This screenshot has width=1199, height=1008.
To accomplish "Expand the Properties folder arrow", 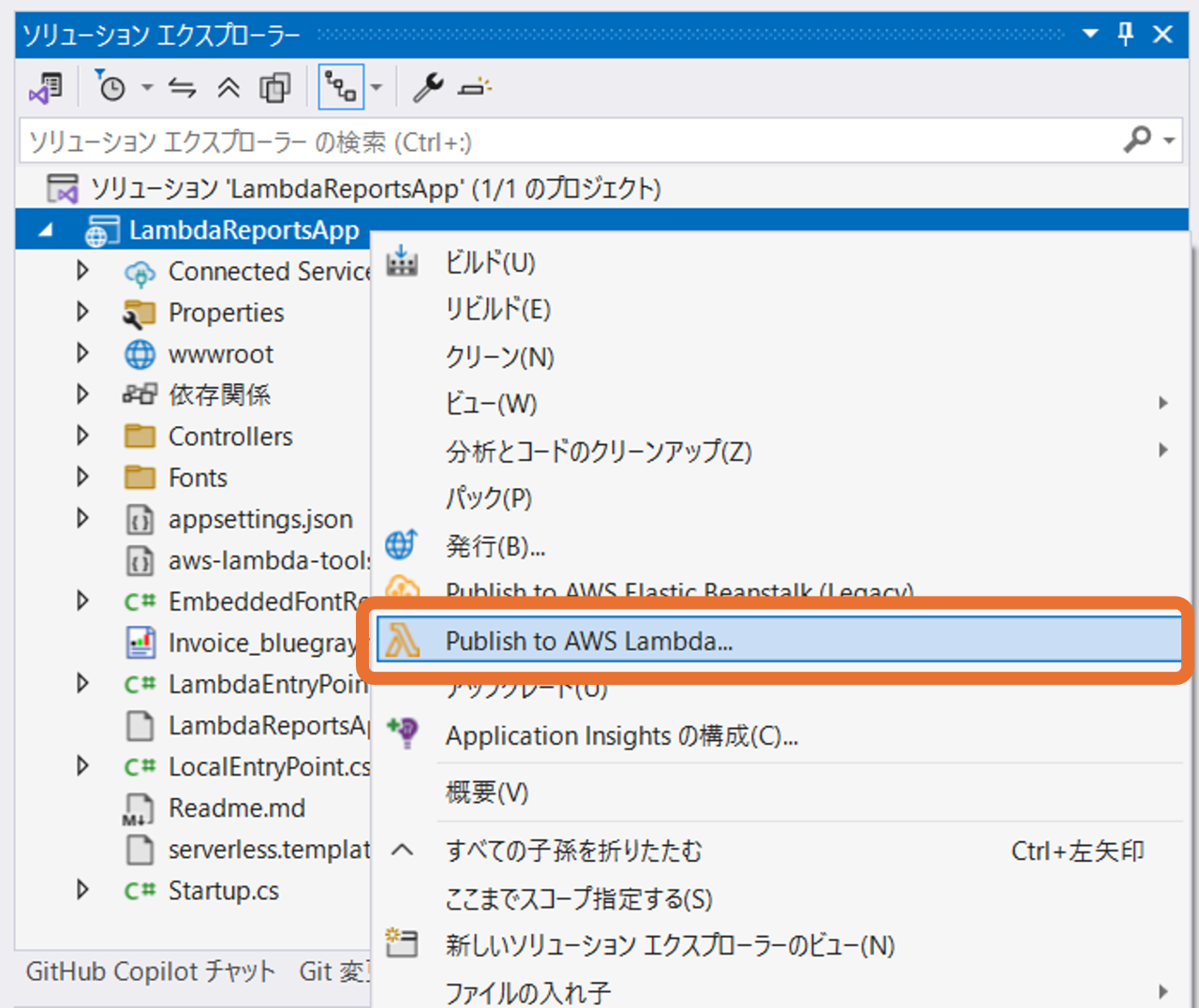I will click(82, 312).
